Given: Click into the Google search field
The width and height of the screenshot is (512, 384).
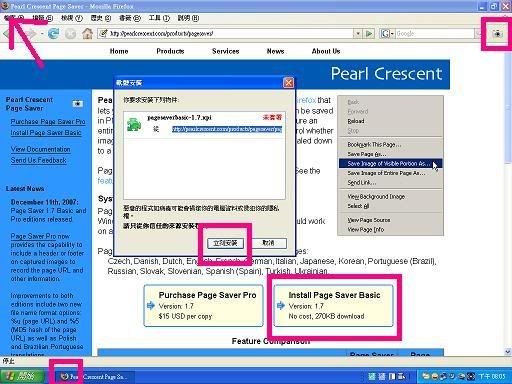Looking at the screenshot, I should pyautogui.click(x=435, y=33).
